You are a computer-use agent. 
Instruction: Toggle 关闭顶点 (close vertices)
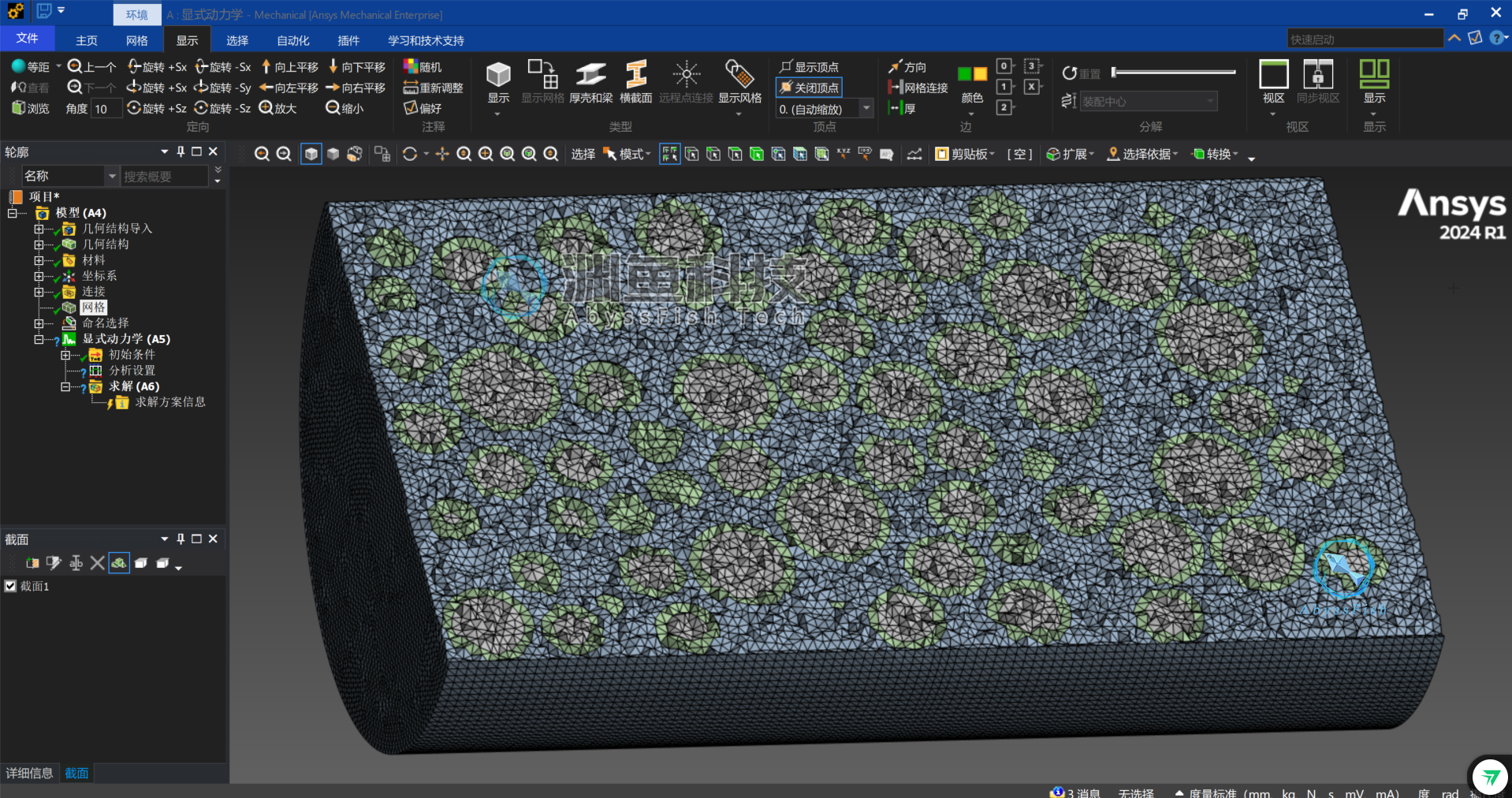click(809, 88)
